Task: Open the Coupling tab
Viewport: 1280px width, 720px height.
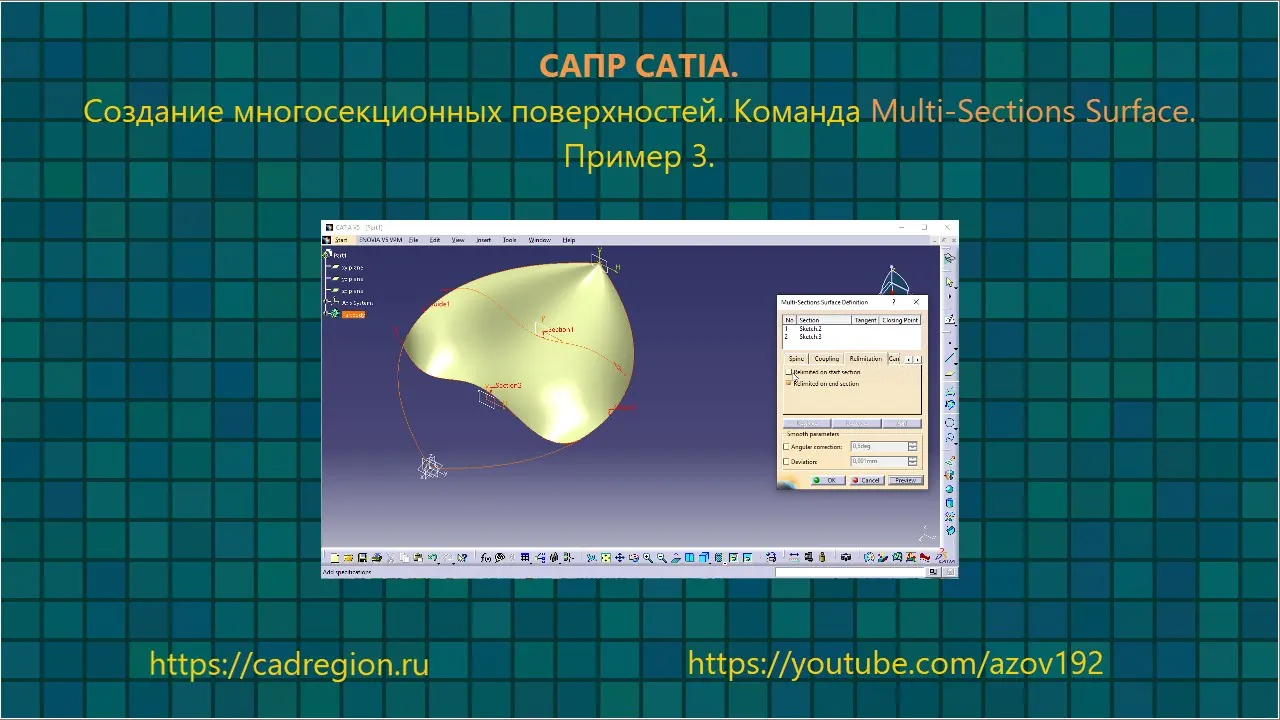Action: pyautogui.click(x=827, y=358)
